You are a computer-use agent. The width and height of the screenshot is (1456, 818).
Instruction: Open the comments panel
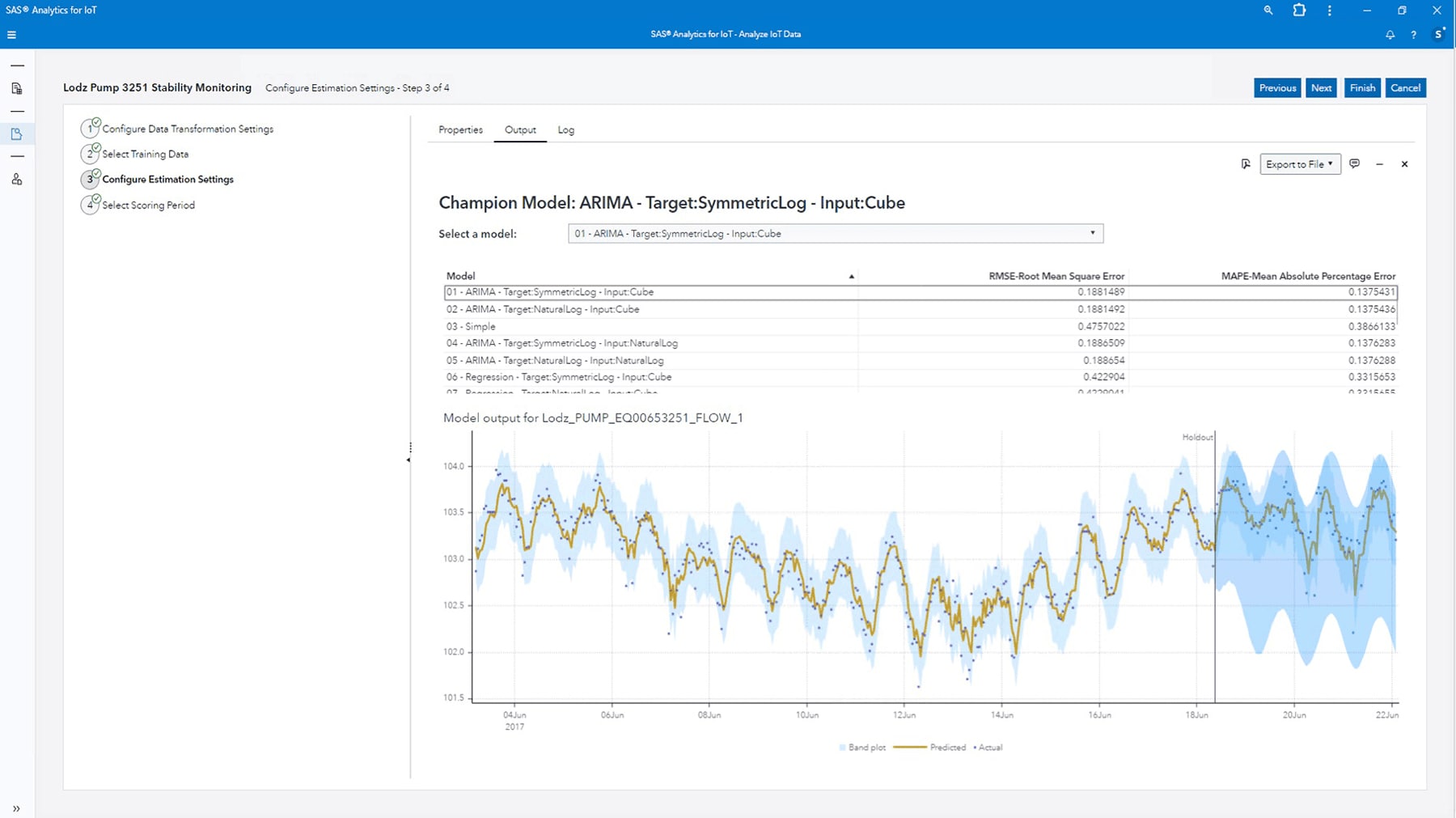(1355, 163)
